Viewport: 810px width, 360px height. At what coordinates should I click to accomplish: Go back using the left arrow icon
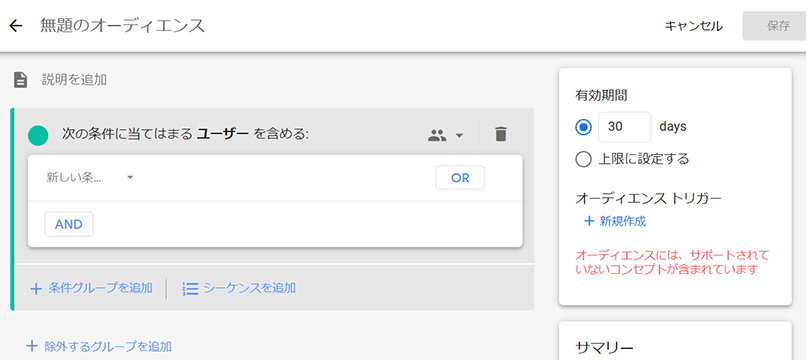tap(16, 26)
